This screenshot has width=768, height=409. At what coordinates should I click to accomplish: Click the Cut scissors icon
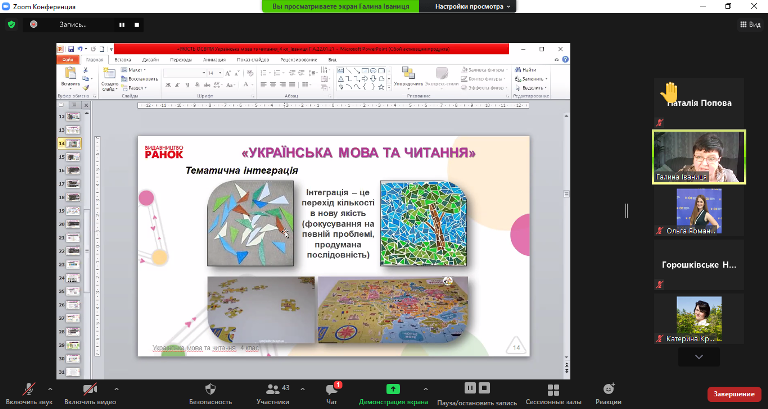pos(85,71)
